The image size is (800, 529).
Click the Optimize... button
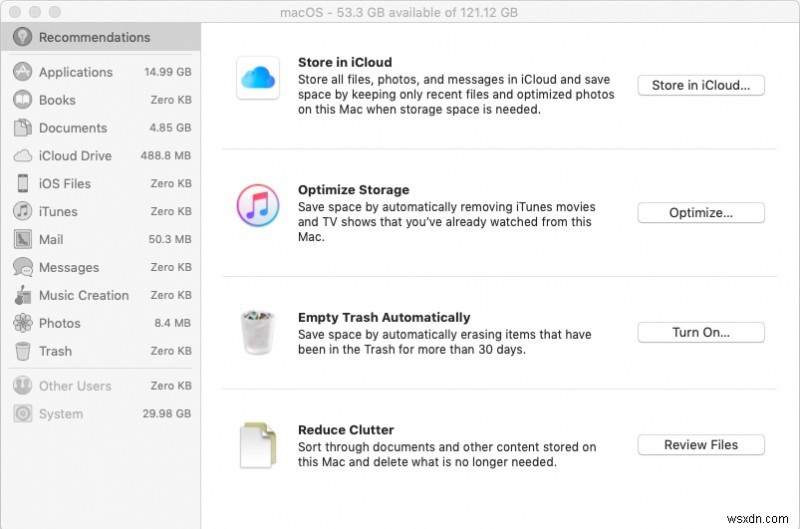pos(701,213)
